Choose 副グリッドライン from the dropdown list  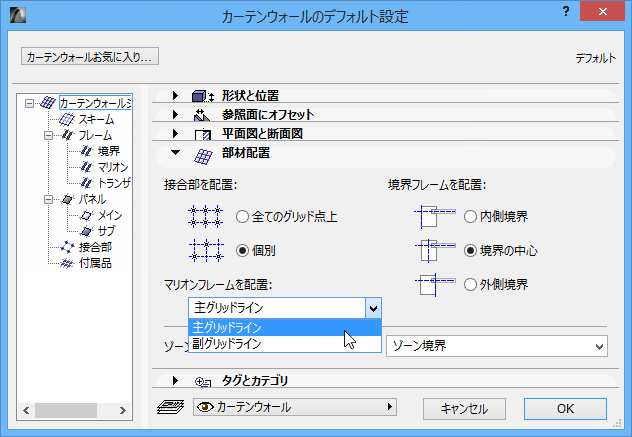pos(285,344)
